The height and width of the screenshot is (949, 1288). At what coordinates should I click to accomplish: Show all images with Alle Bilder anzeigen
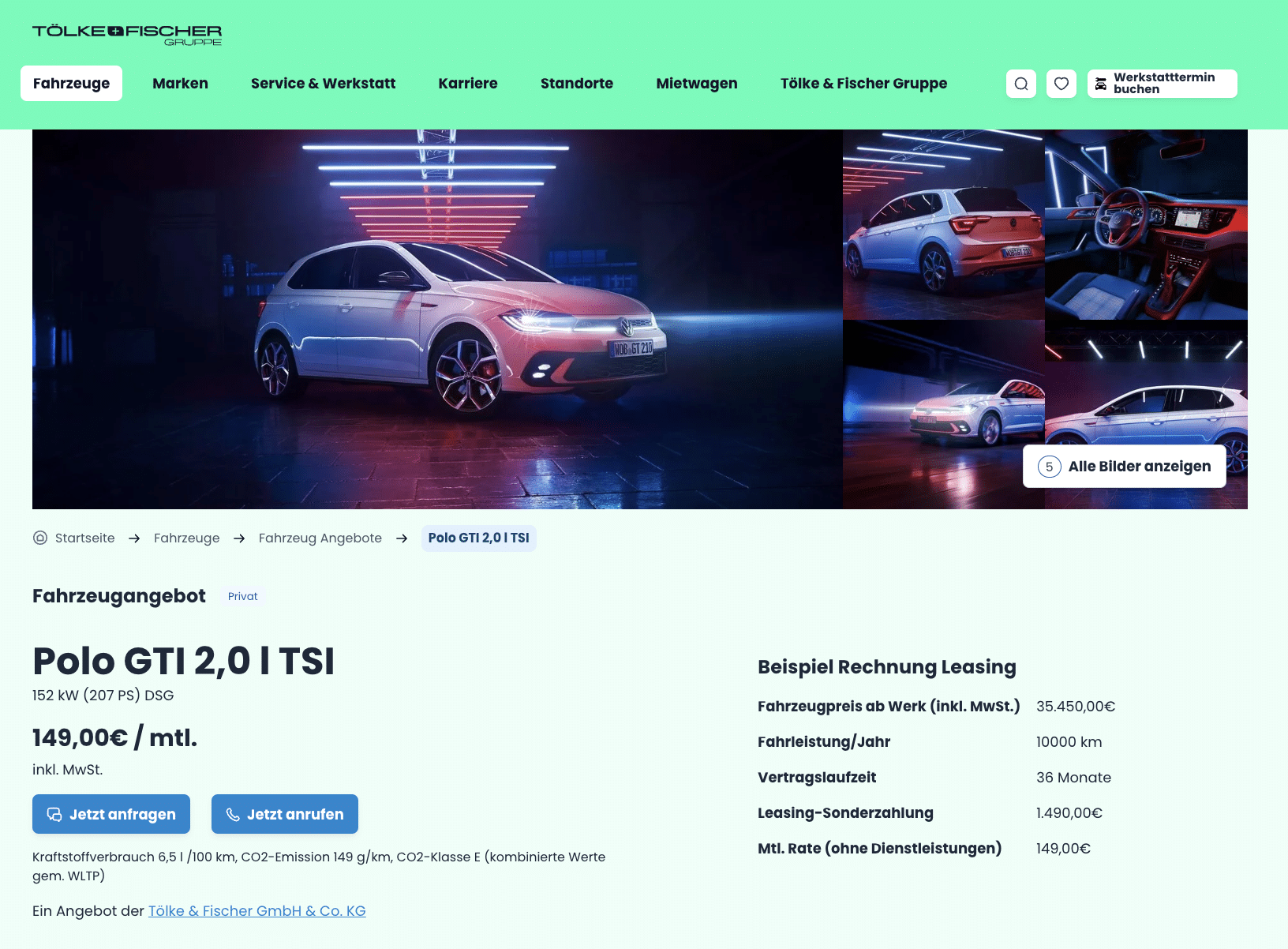tap(1124, 467)
